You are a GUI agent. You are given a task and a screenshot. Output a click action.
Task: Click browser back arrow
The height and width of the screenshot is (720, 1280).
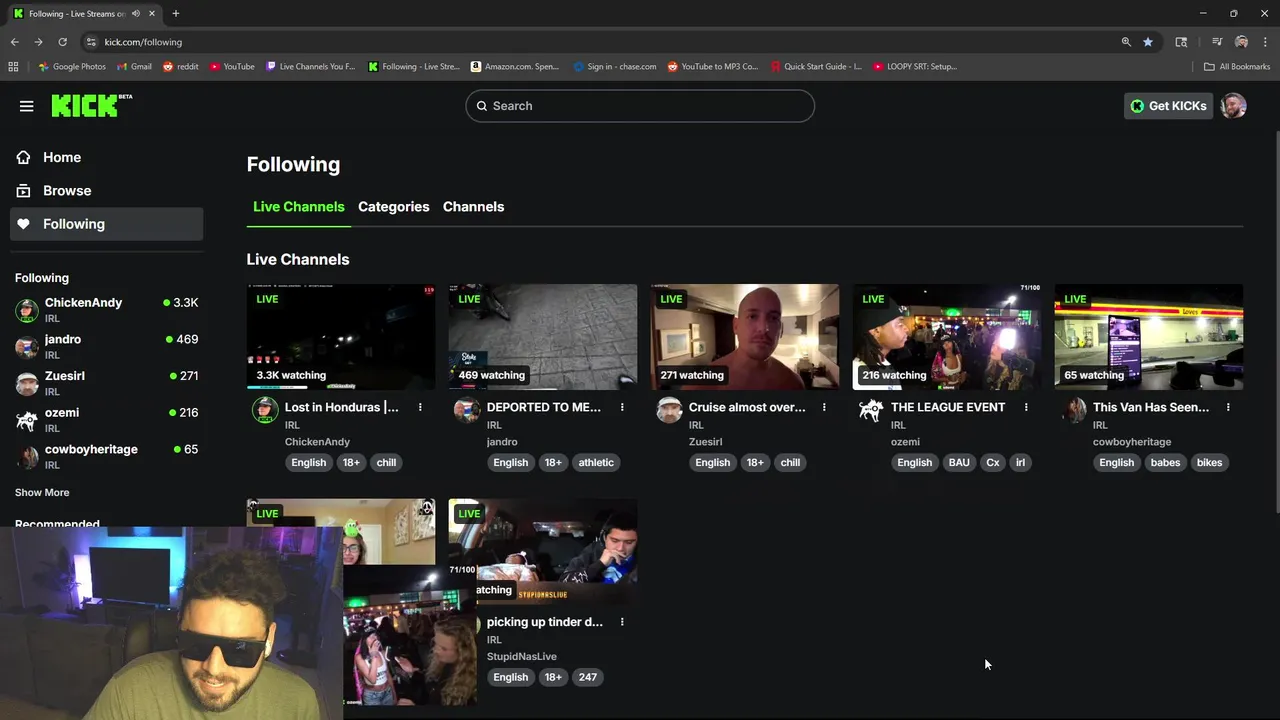click(14, 42)
